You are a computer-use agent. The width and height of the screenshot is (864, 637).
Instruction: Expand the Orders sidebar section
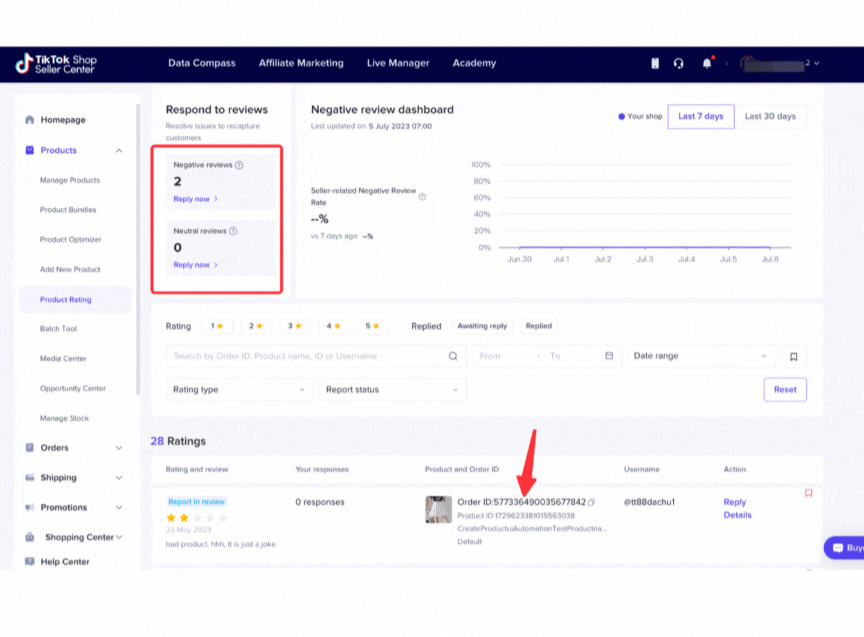click(118, 448)
